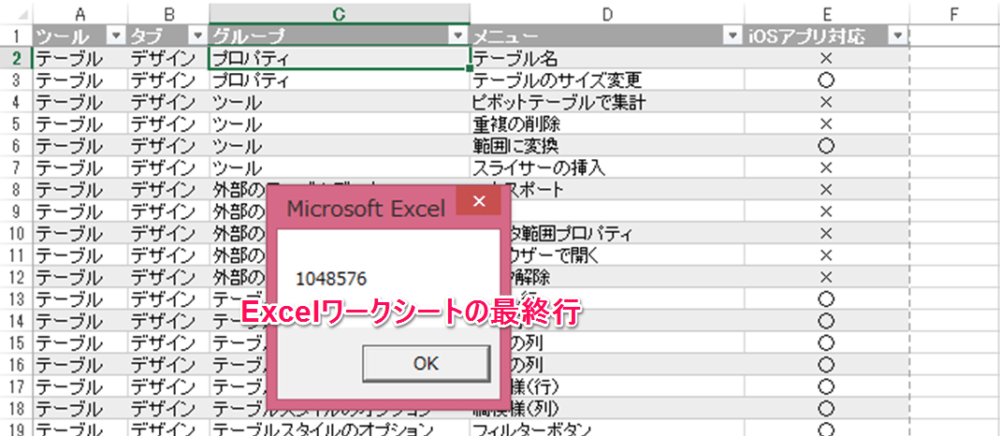This screenshot has height=436, width=1000.
Task: Open the iOSアプリ対応 column filter dropdown
Action: click(x=898, y=36)
